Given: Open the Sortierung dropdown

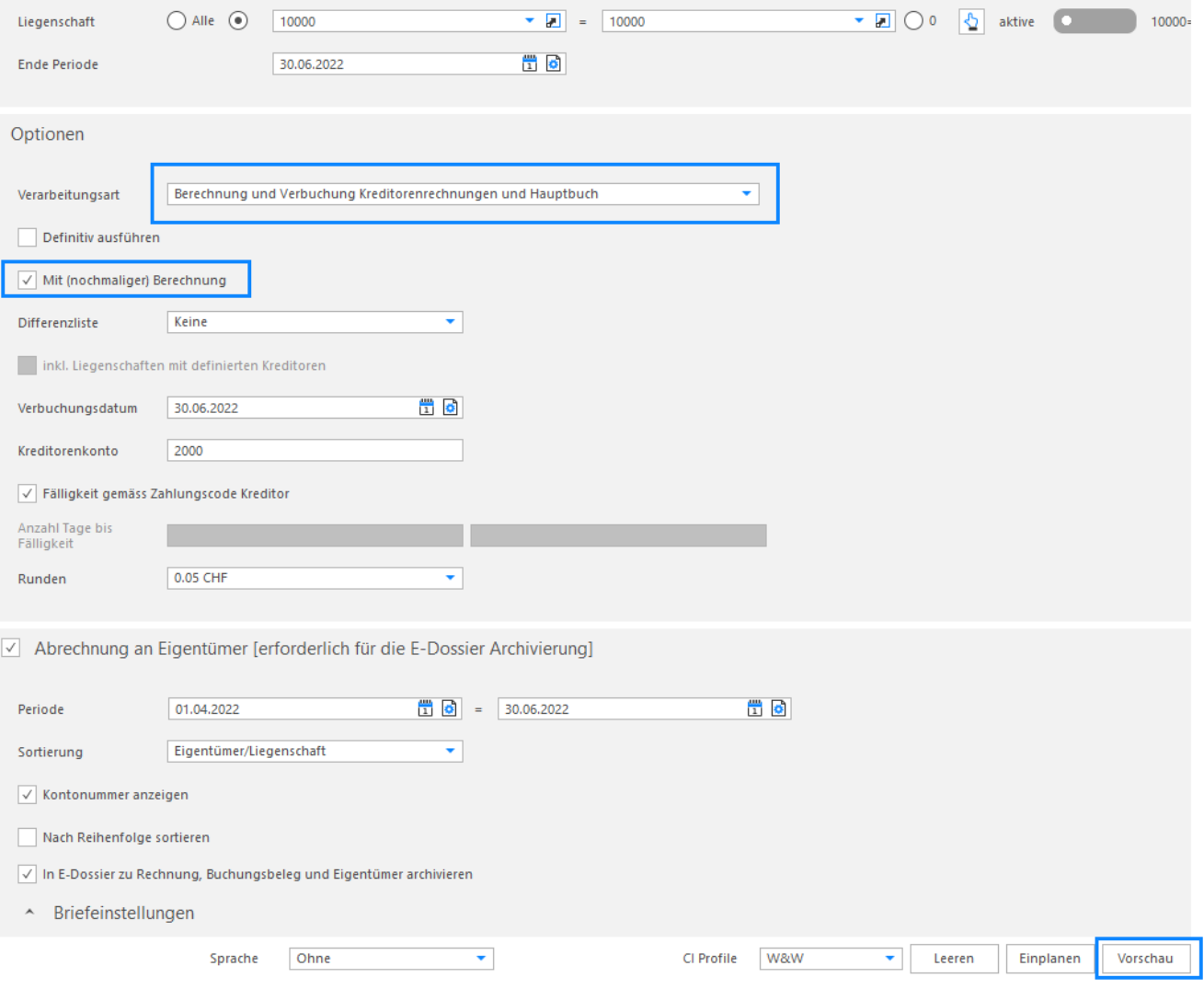Looking at the screenshot, I should [x=315, y=751].
